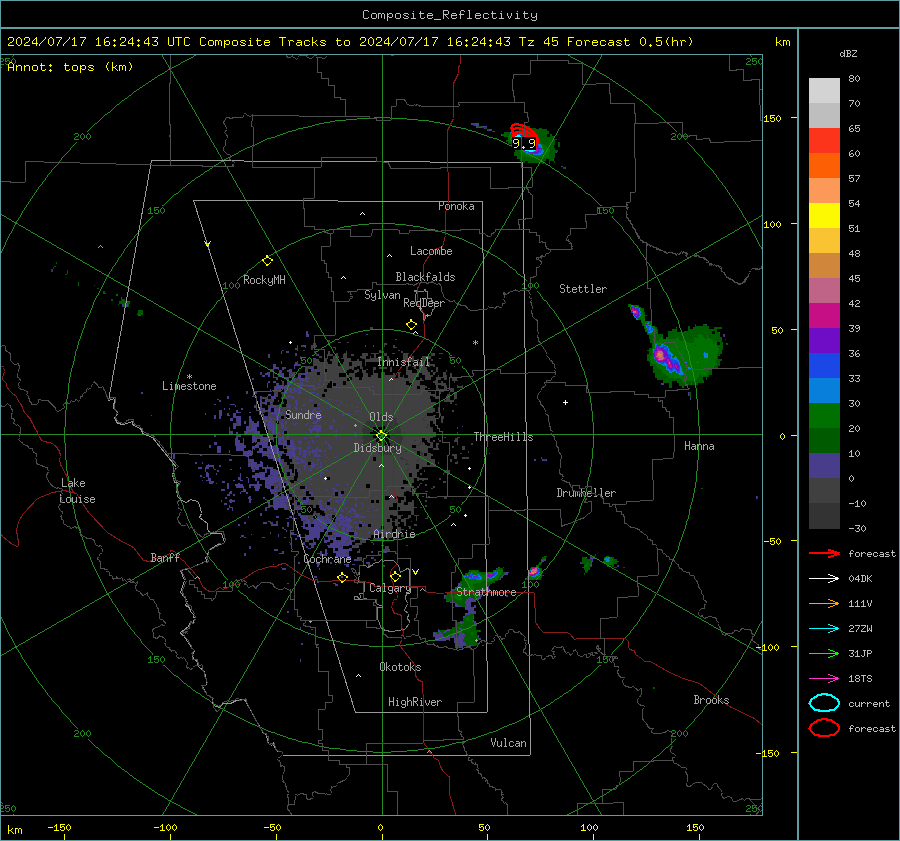Click the Hanna town label
900x841 pixels.
pos(699,446)
